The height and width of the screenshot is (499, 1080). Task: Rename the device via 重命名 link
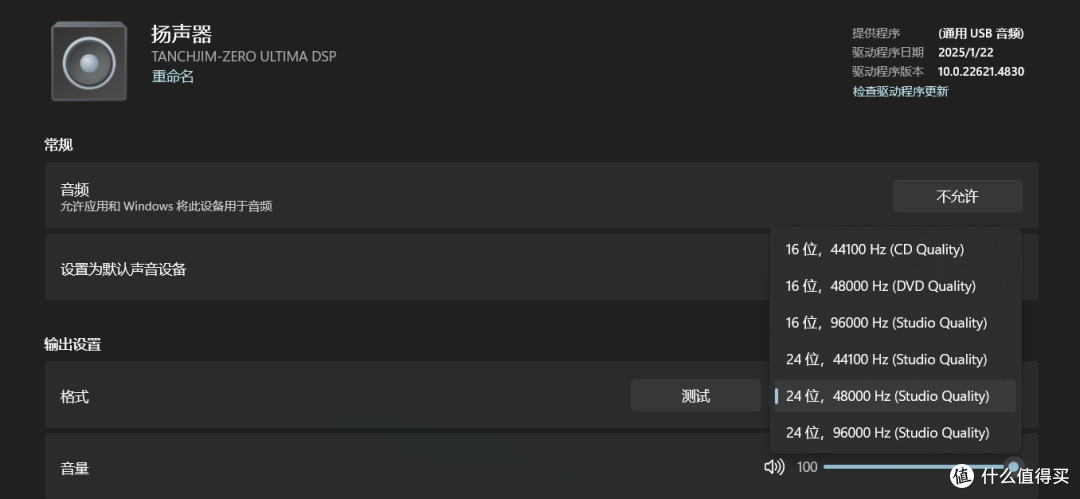[x=172, y=77]
